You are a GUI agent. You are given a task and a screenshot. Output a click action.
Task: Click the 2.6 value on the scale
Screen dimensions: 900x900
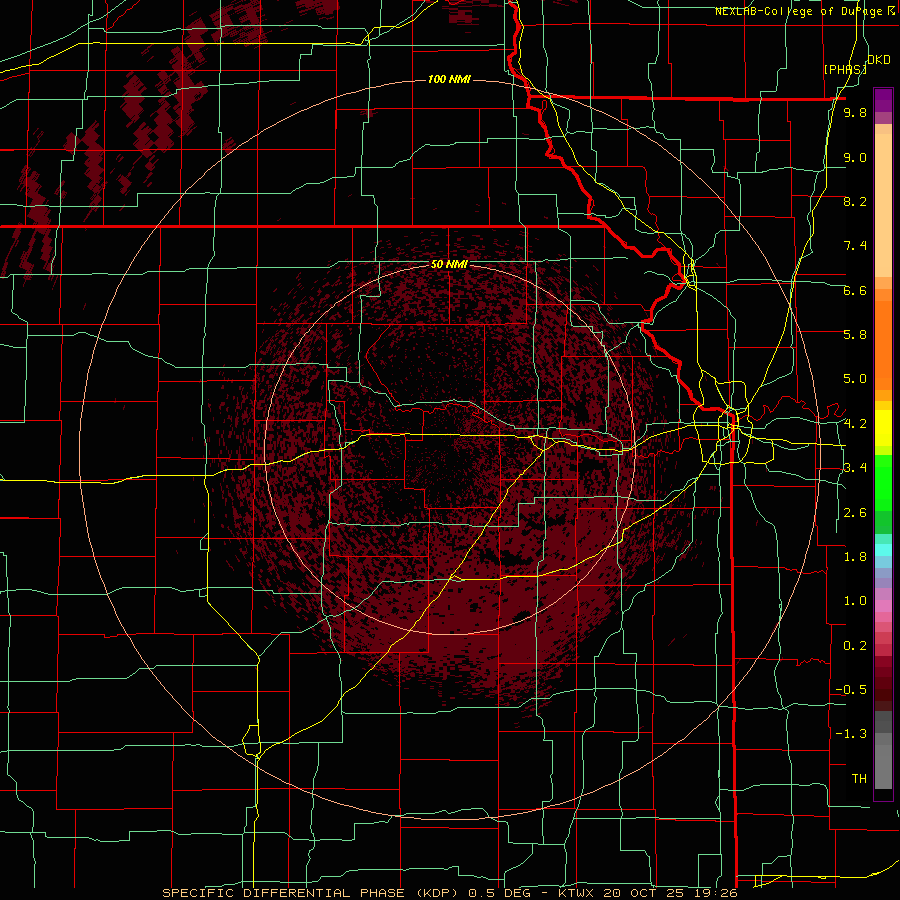pos(855,513)
